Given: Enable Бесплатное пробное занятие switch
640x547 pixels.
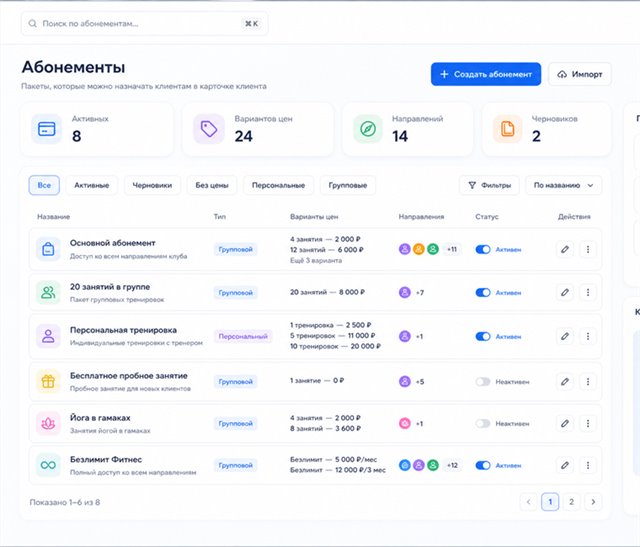Looking at the screenshot, I should 483,382.
